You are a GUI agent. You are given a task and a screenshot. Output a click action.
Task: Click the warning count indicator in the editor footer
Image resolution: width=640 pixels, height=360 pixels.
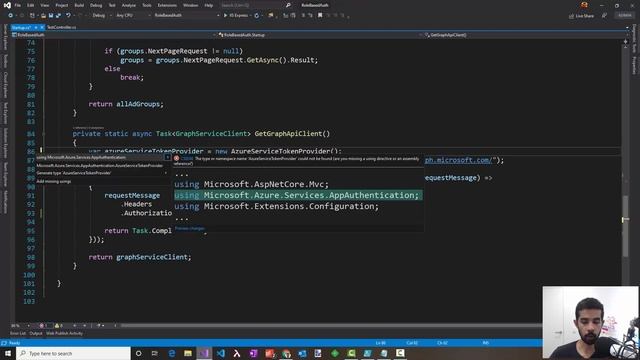point(59,326)
